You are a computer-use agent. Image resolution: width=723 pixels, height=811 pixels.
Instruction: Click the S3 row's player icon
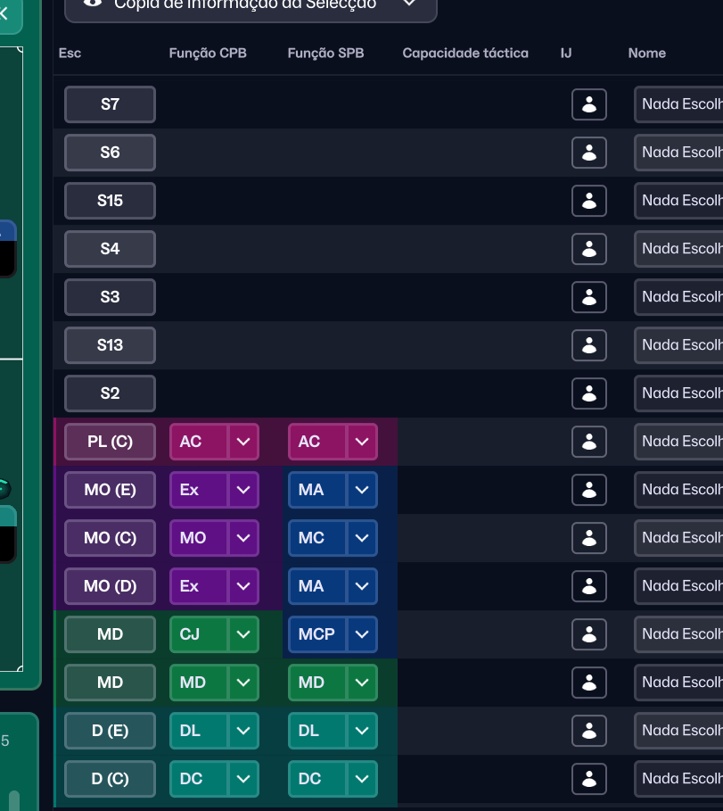[589, 297]
